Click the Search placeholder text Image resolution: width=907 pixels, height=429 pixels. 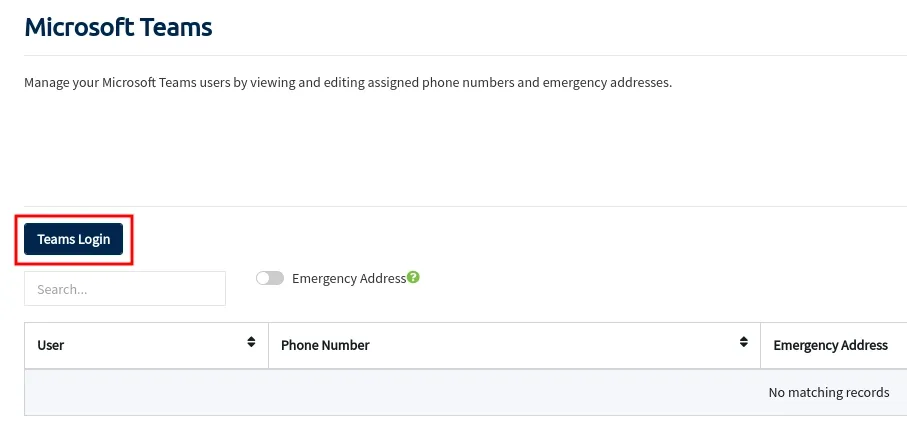pyautogui.click(x=62, y=289)
